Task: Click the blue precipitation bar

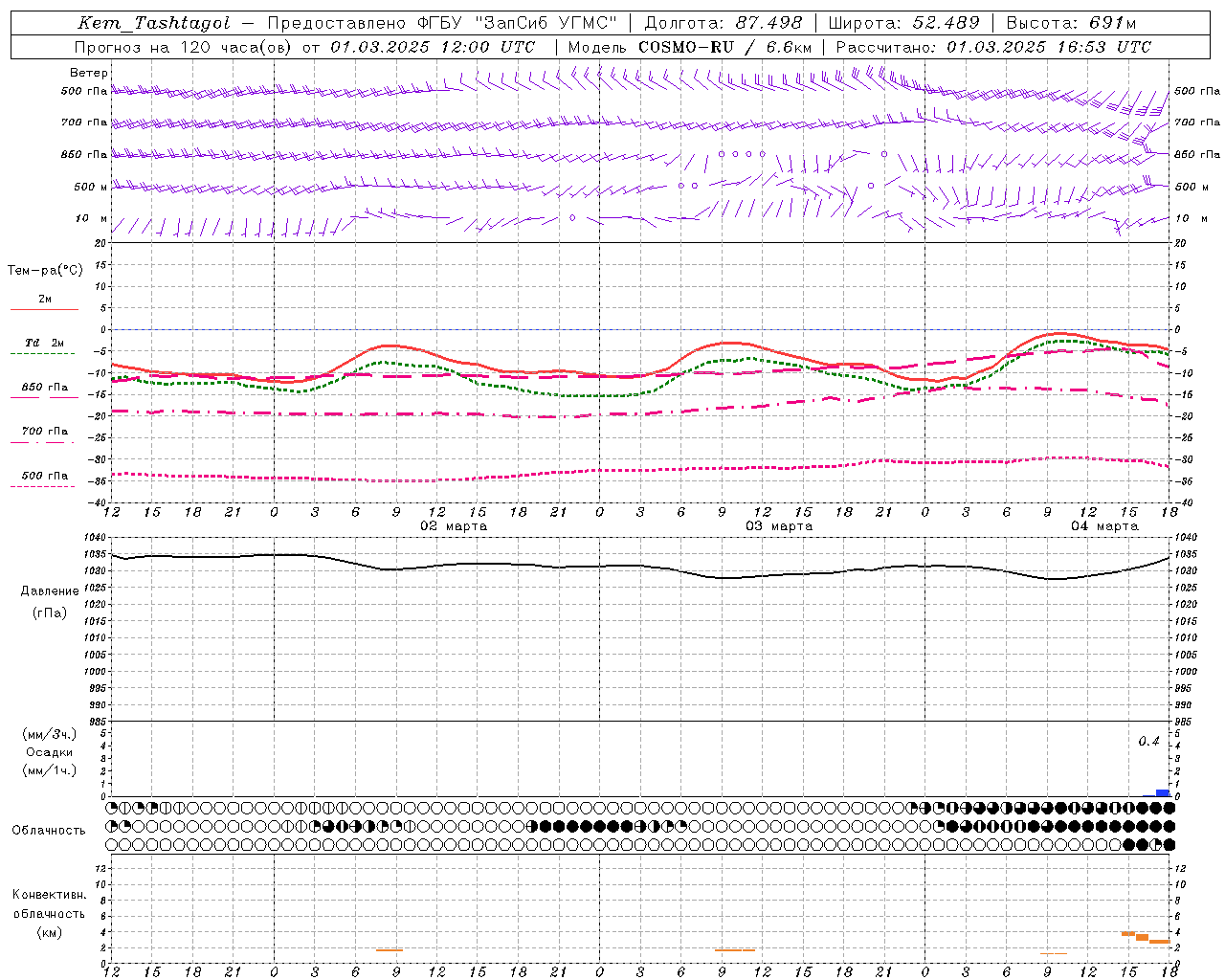Action: coord(1163,792)
